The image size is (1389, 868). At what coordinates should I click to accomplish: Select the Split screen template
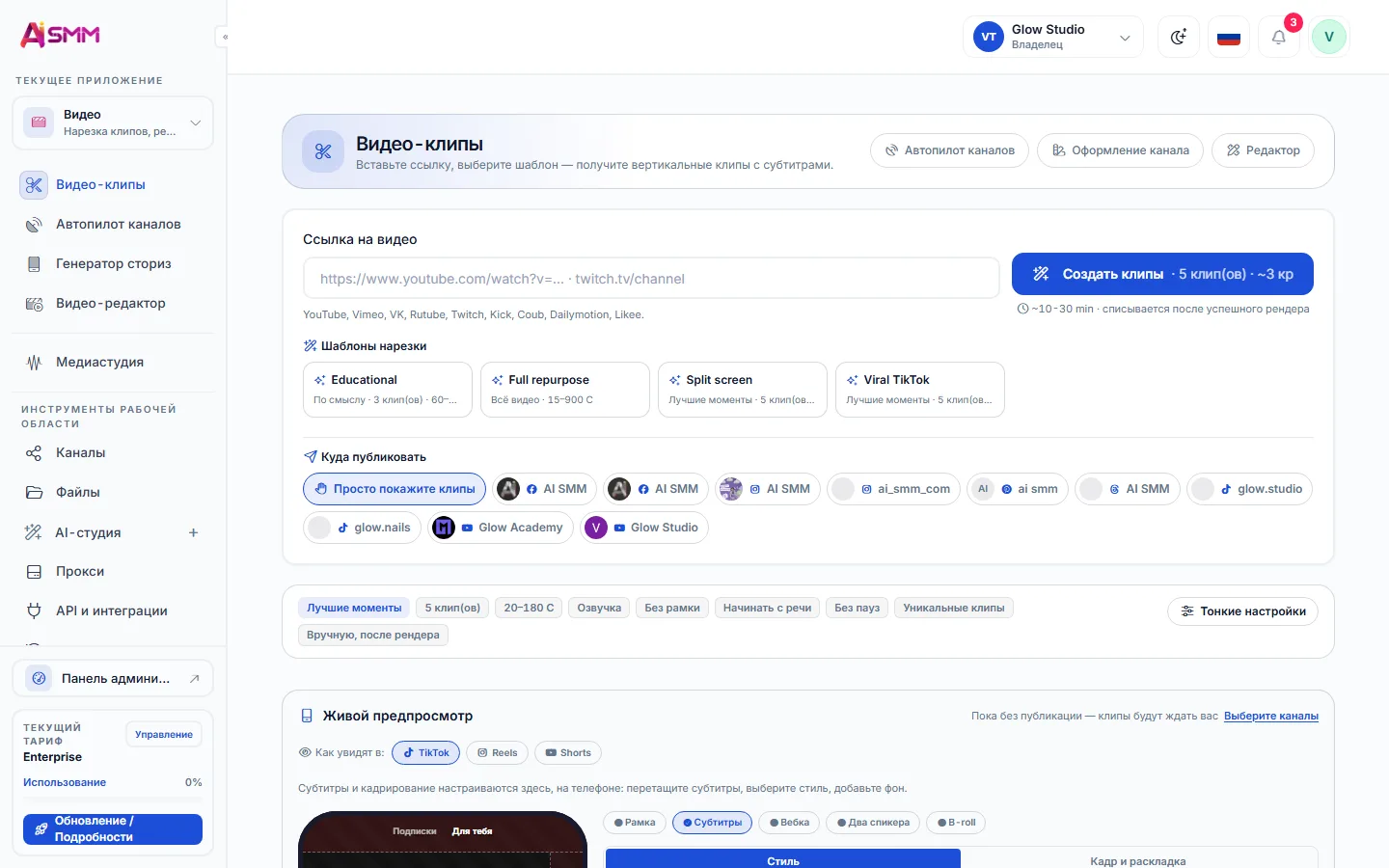click(x=743, y=390)
